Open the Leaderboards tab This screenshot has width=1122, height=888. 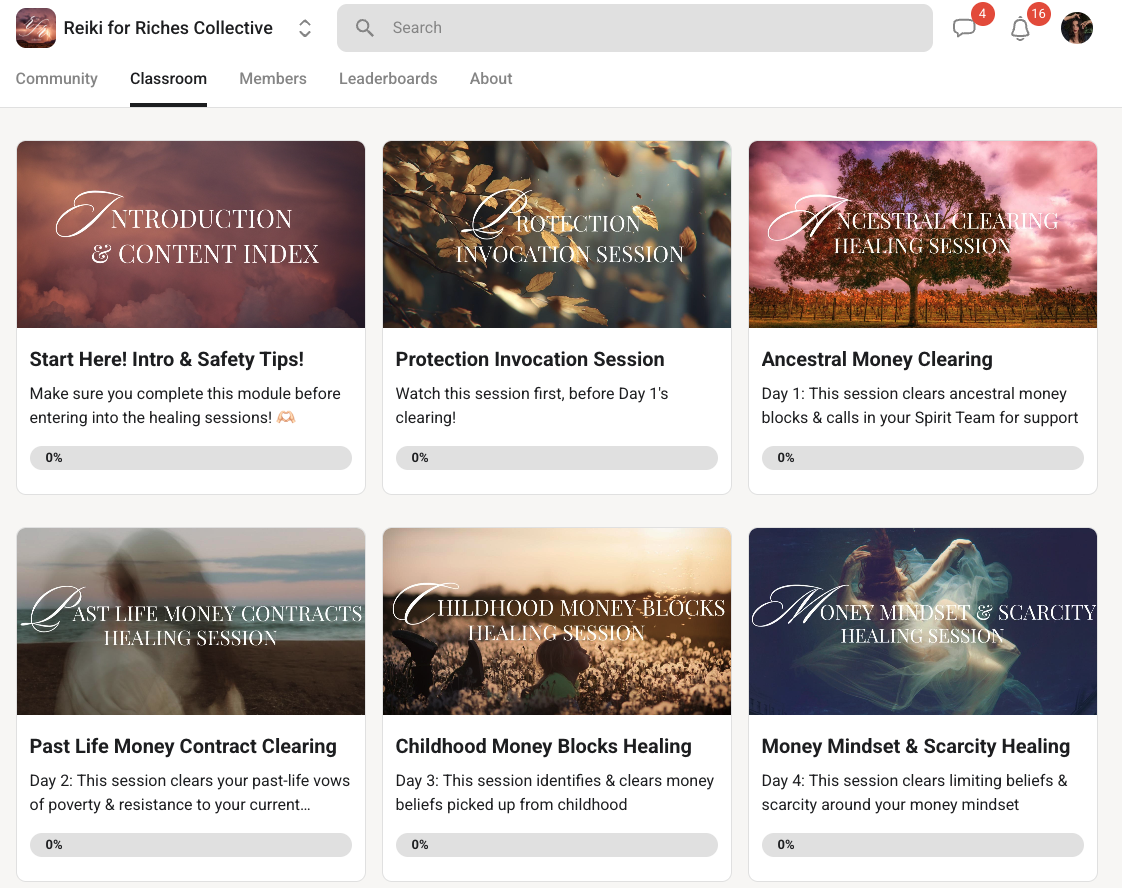(388, 79)
